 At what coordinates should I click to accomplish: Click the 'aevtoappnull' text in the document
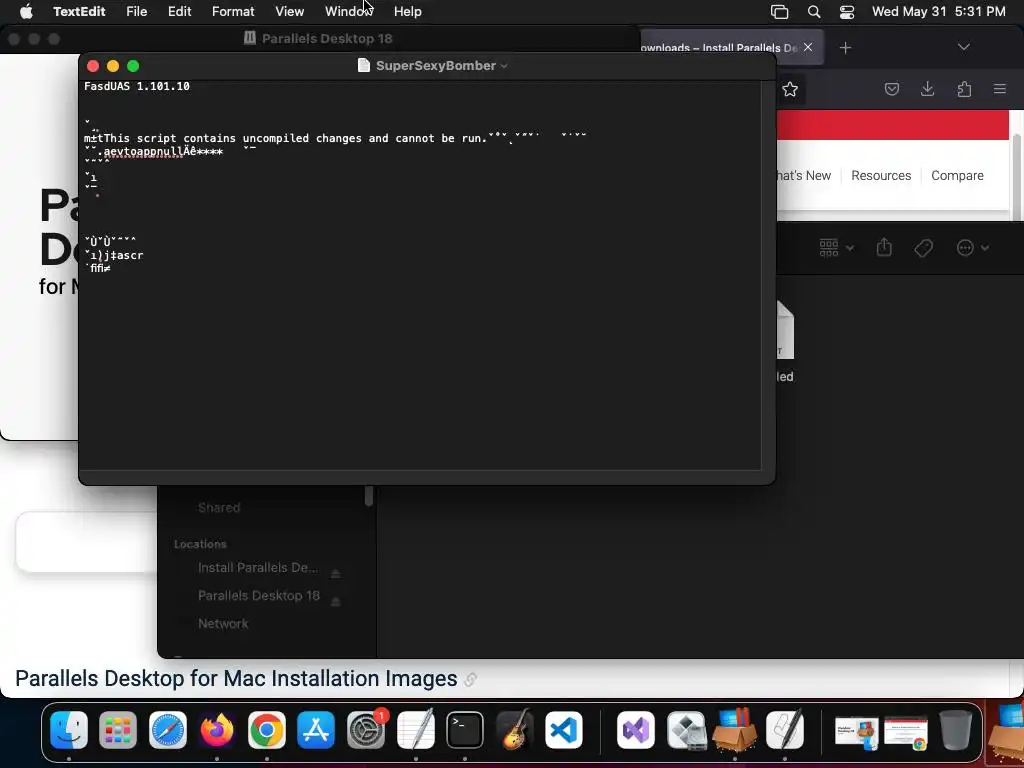(x=144, y=152)
